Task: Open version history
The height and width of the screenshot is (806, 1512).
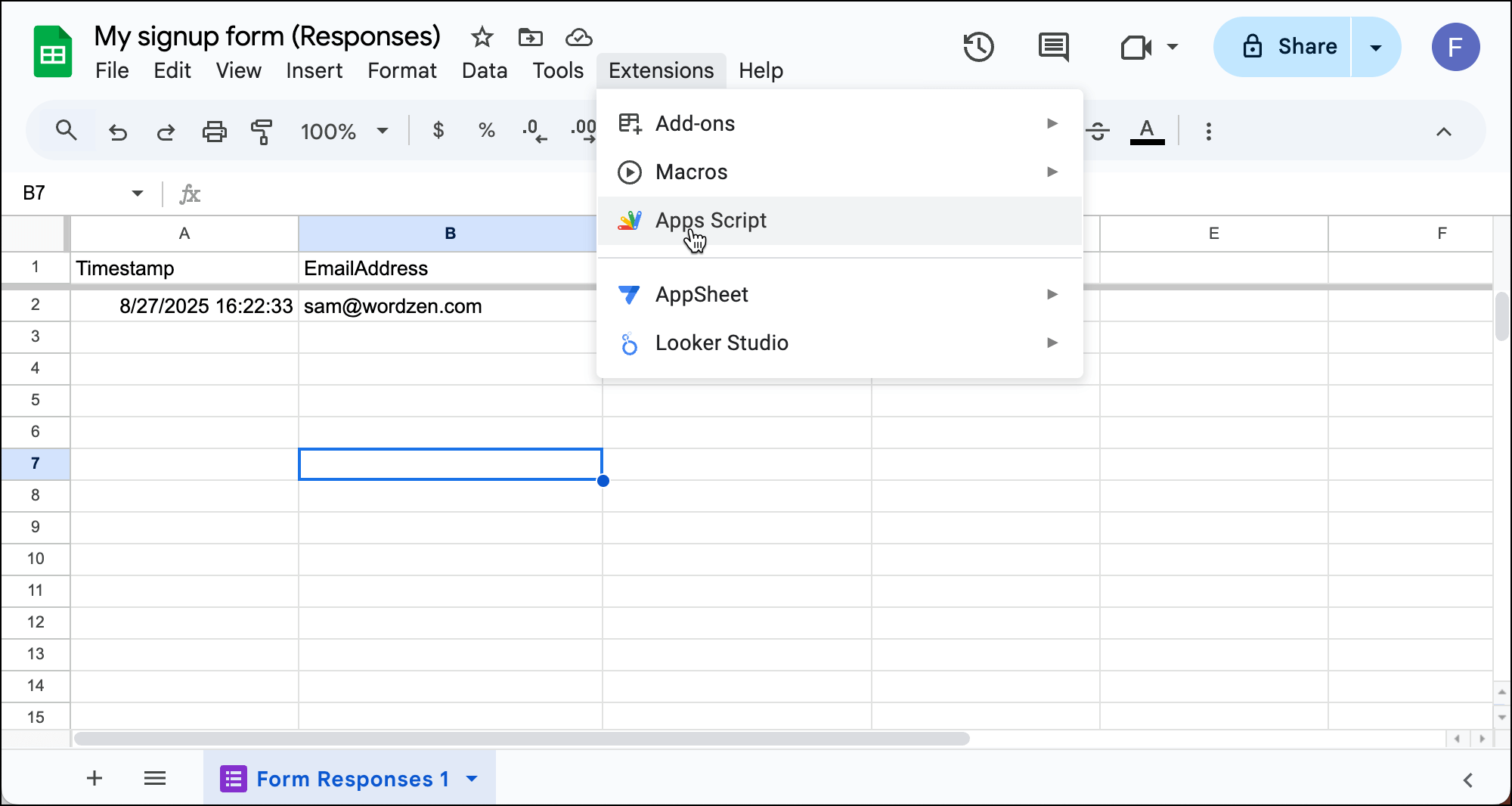Action: pyautogui.click(x=978, y=47)
